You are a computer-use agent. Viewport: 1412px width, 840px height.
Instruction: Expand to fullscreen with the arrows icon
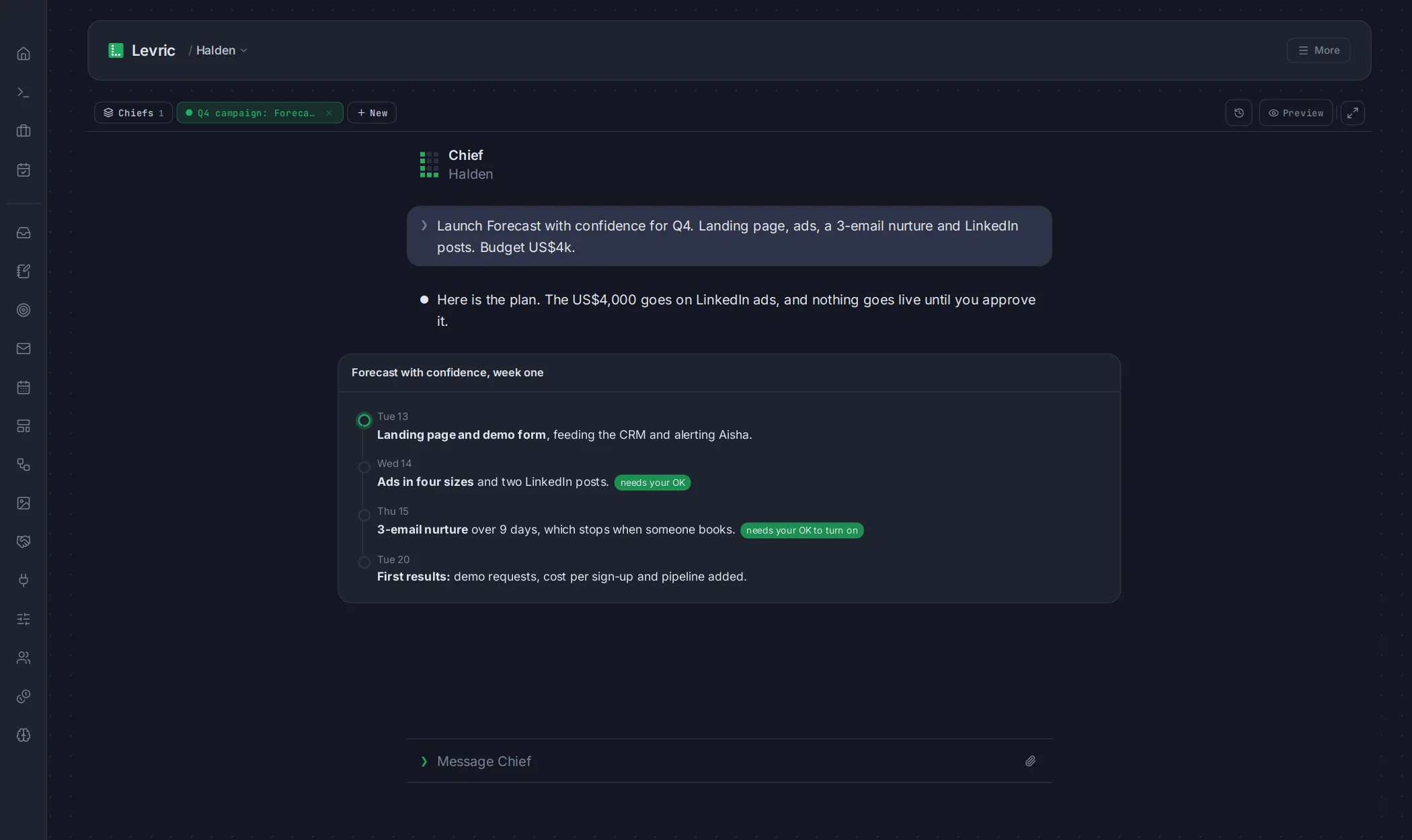coord(1352,113)
